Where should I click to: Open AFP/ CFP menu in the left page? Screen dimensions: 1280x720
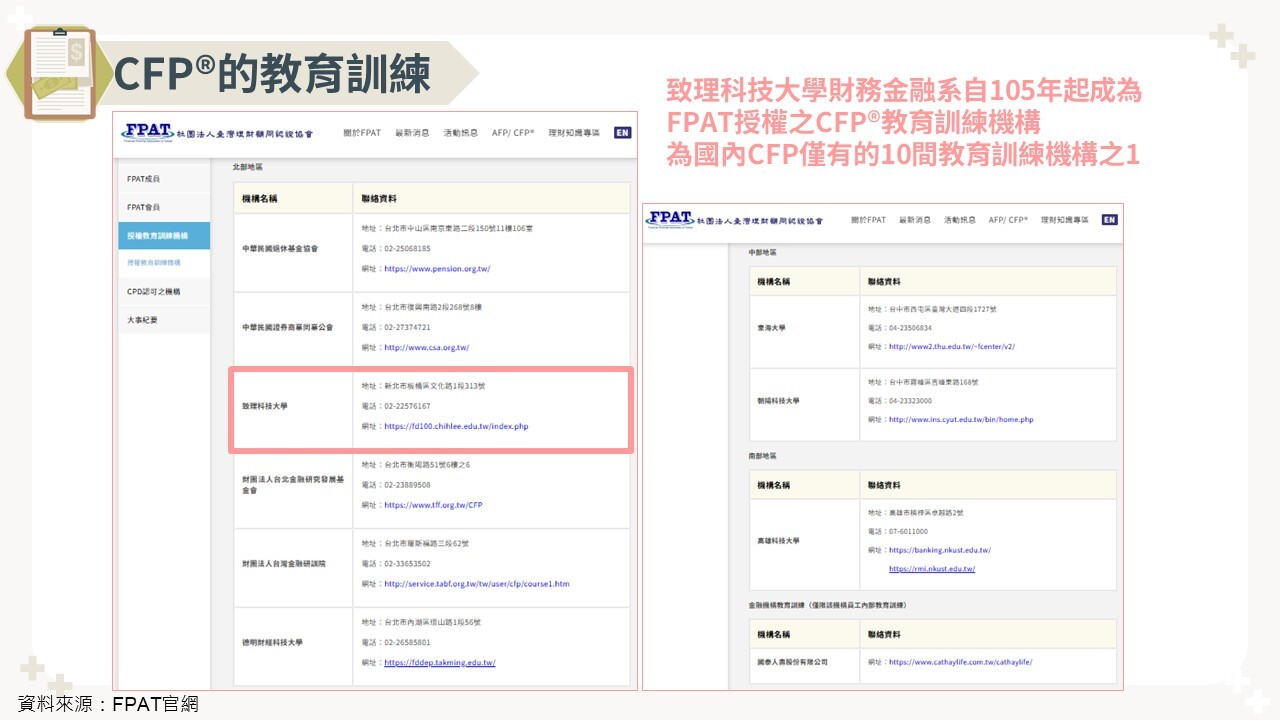point(513,133)
